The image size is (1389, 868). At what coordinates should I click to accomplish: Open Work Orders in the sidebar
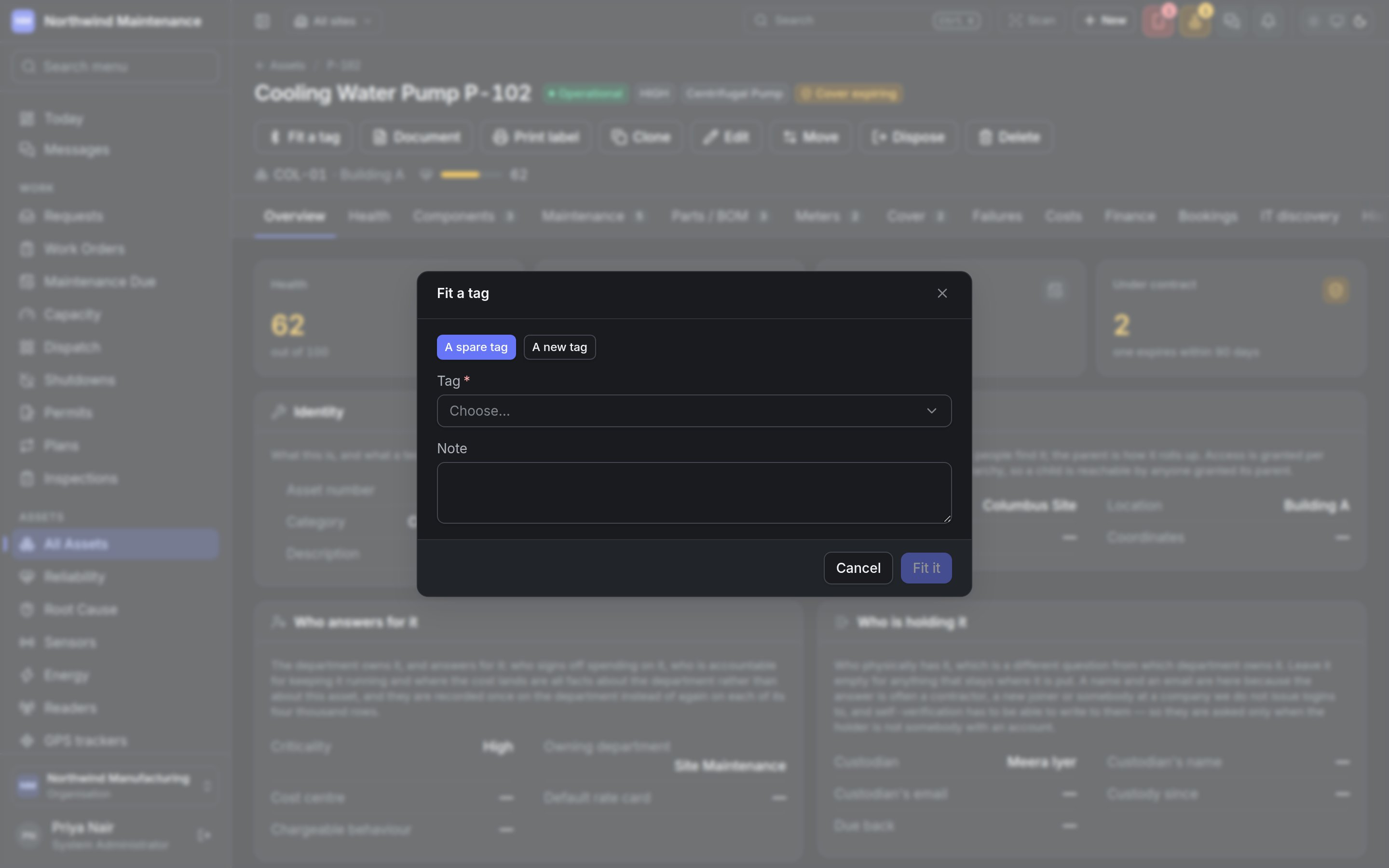(115, 249)
